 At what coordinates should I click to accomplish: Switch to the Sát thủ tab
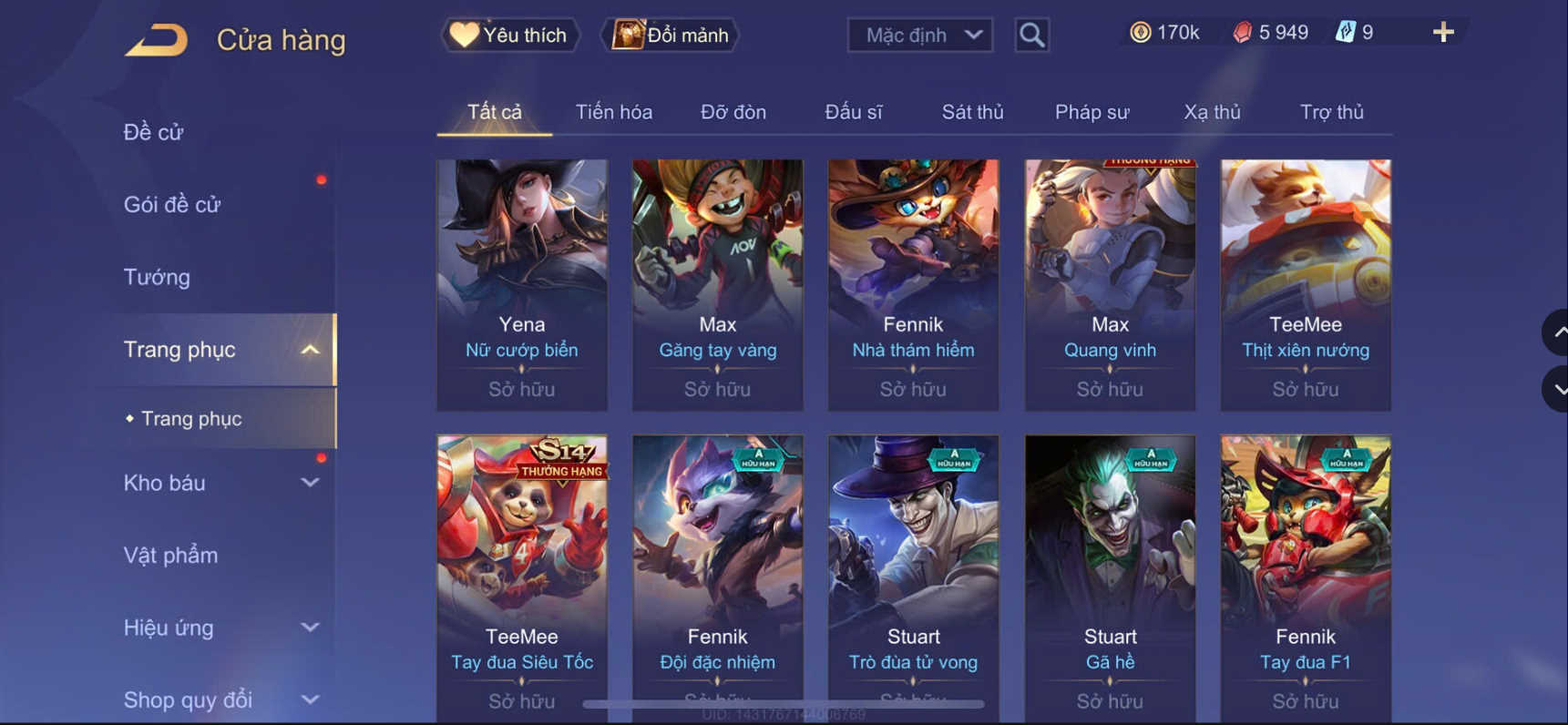[972, 112]
